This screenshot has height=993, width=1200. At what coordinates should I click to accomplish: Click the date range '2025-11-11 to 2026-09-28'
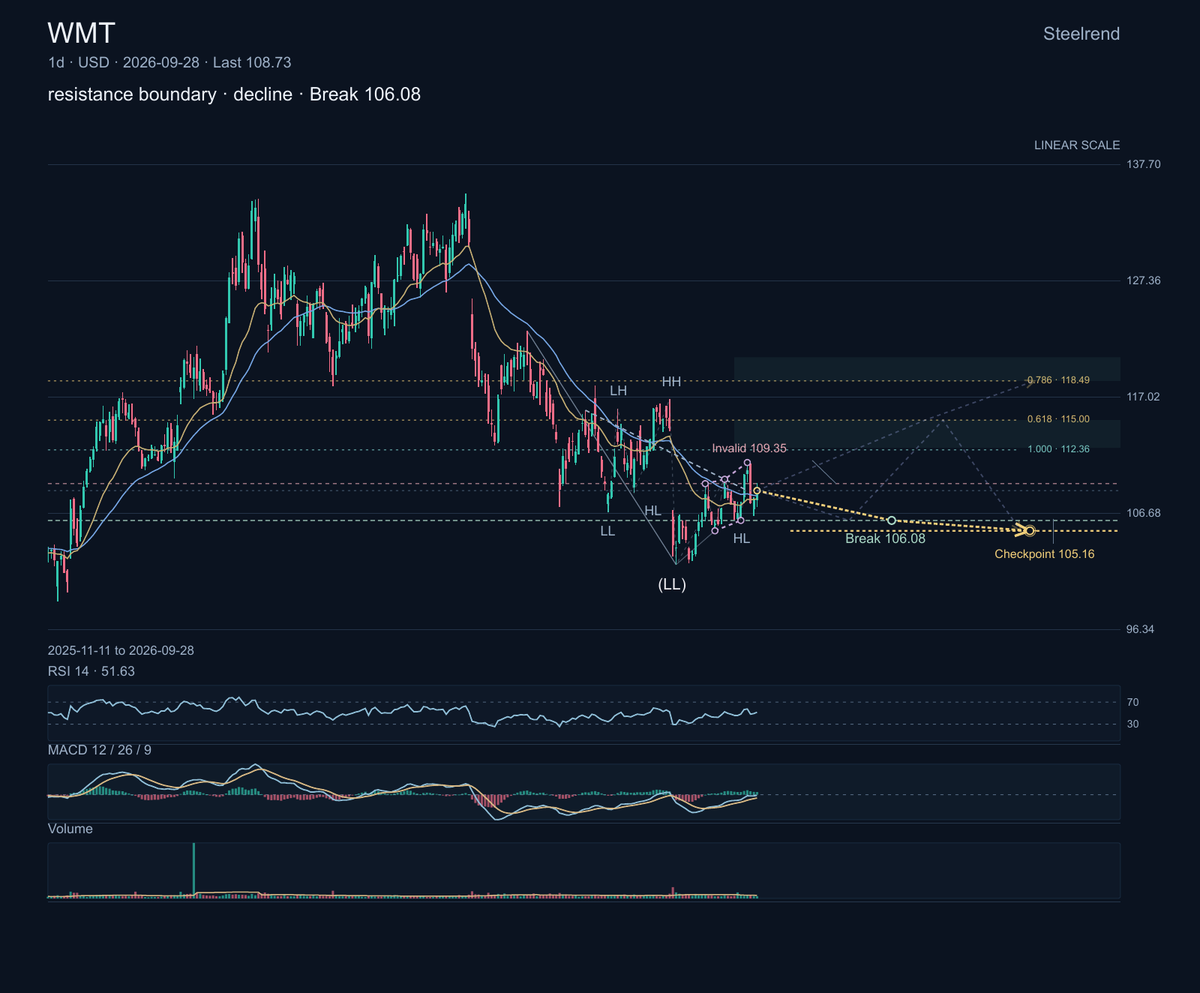coord(121,650)
